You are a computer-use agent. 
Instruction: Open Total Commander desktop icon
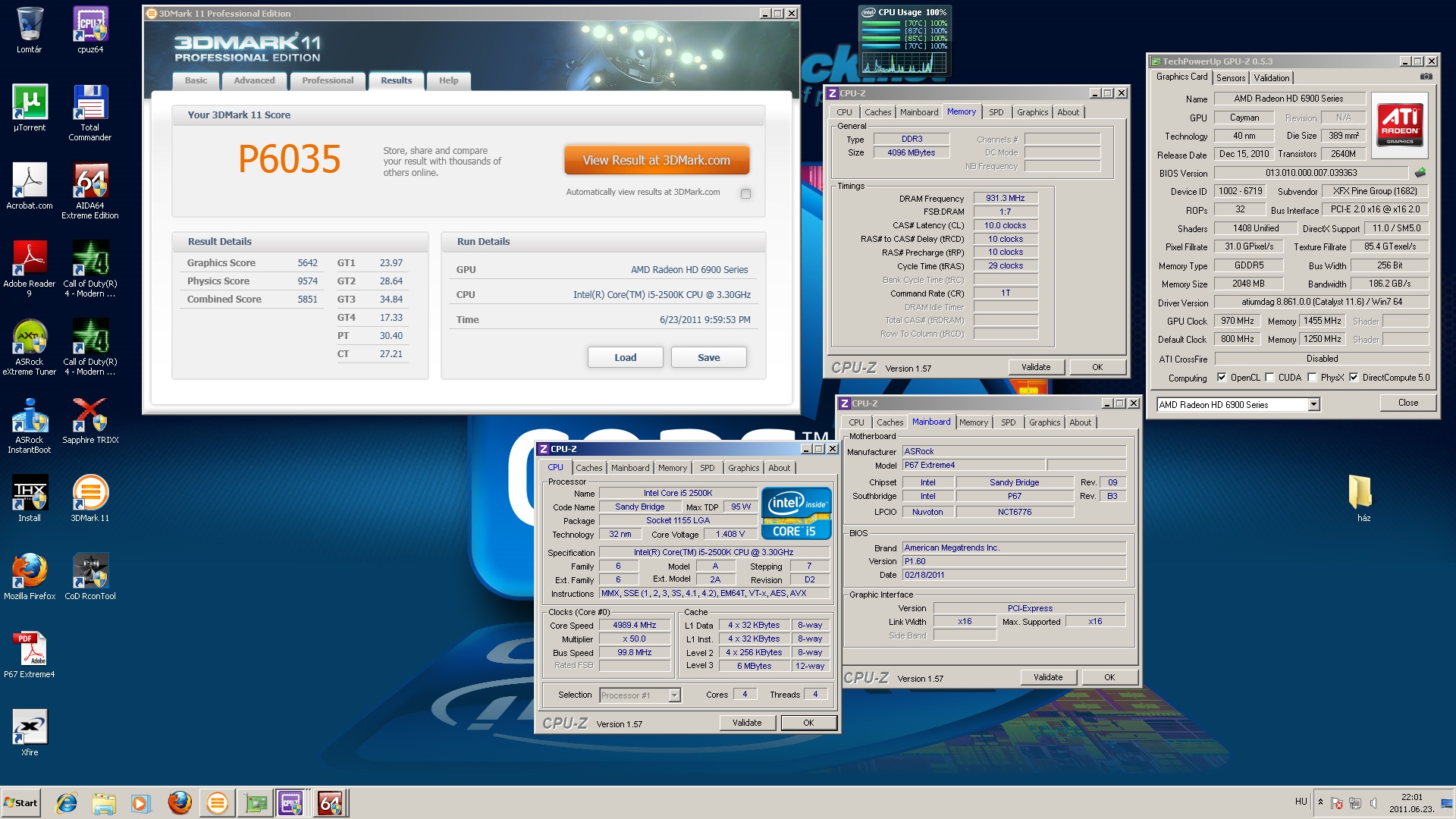(x=90, y=103)
